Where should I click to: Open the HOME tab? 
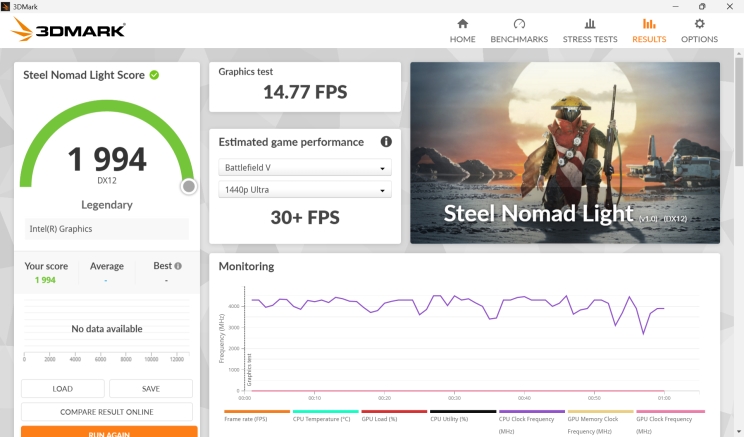[x=463, y=31]
